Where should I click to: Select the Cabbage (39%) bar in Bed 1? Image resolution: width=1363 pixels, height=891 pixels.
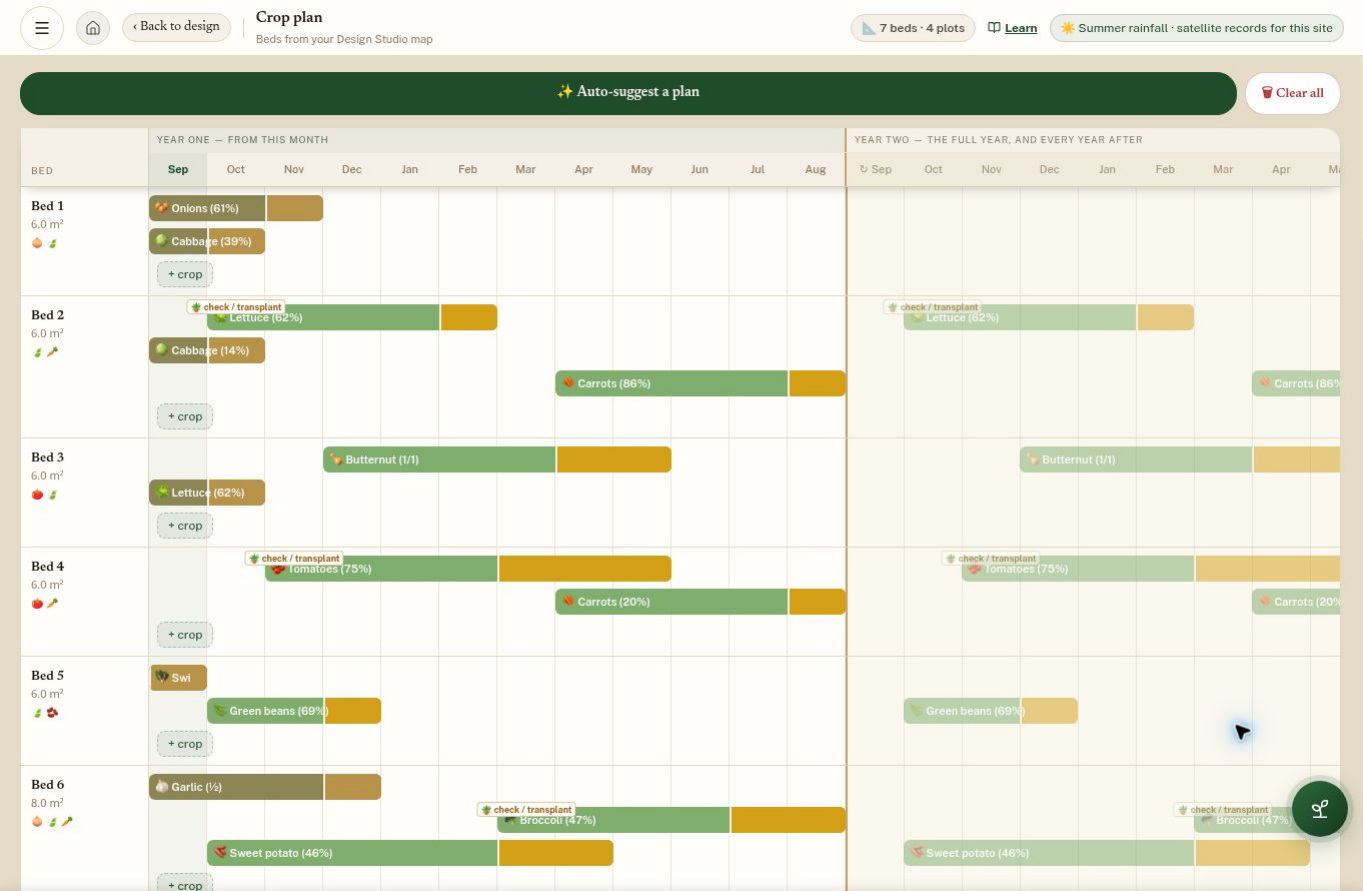coord(207,241)
